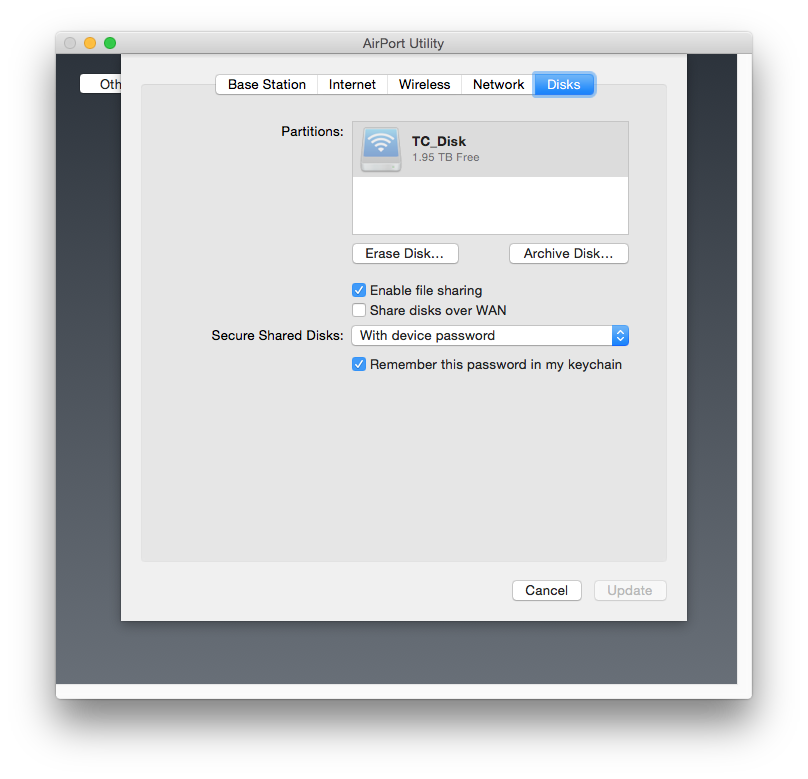Select the Network tab

click(x=498, y=84)
